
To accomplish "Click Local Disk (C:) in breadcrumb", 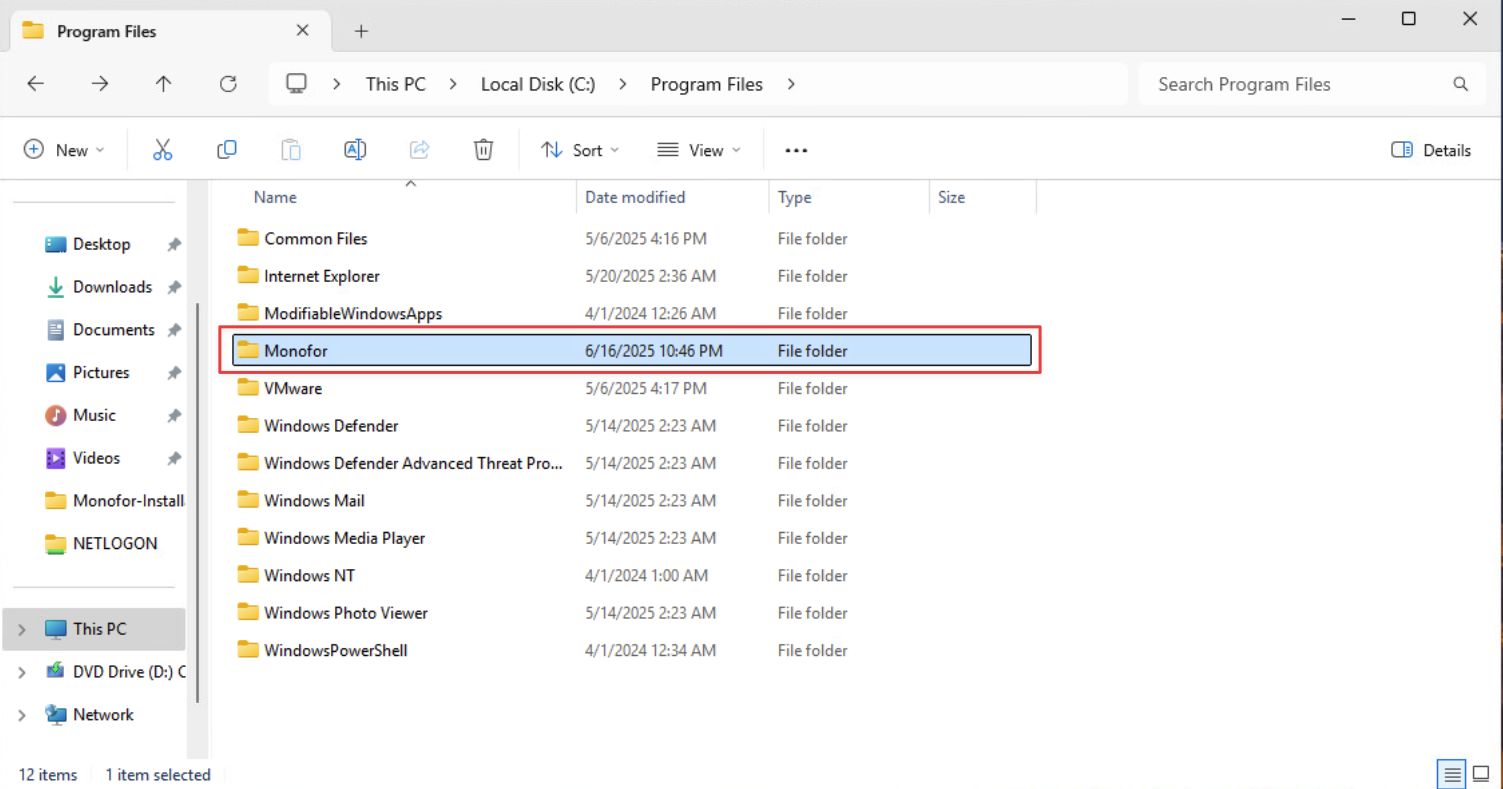I will 538,84.
